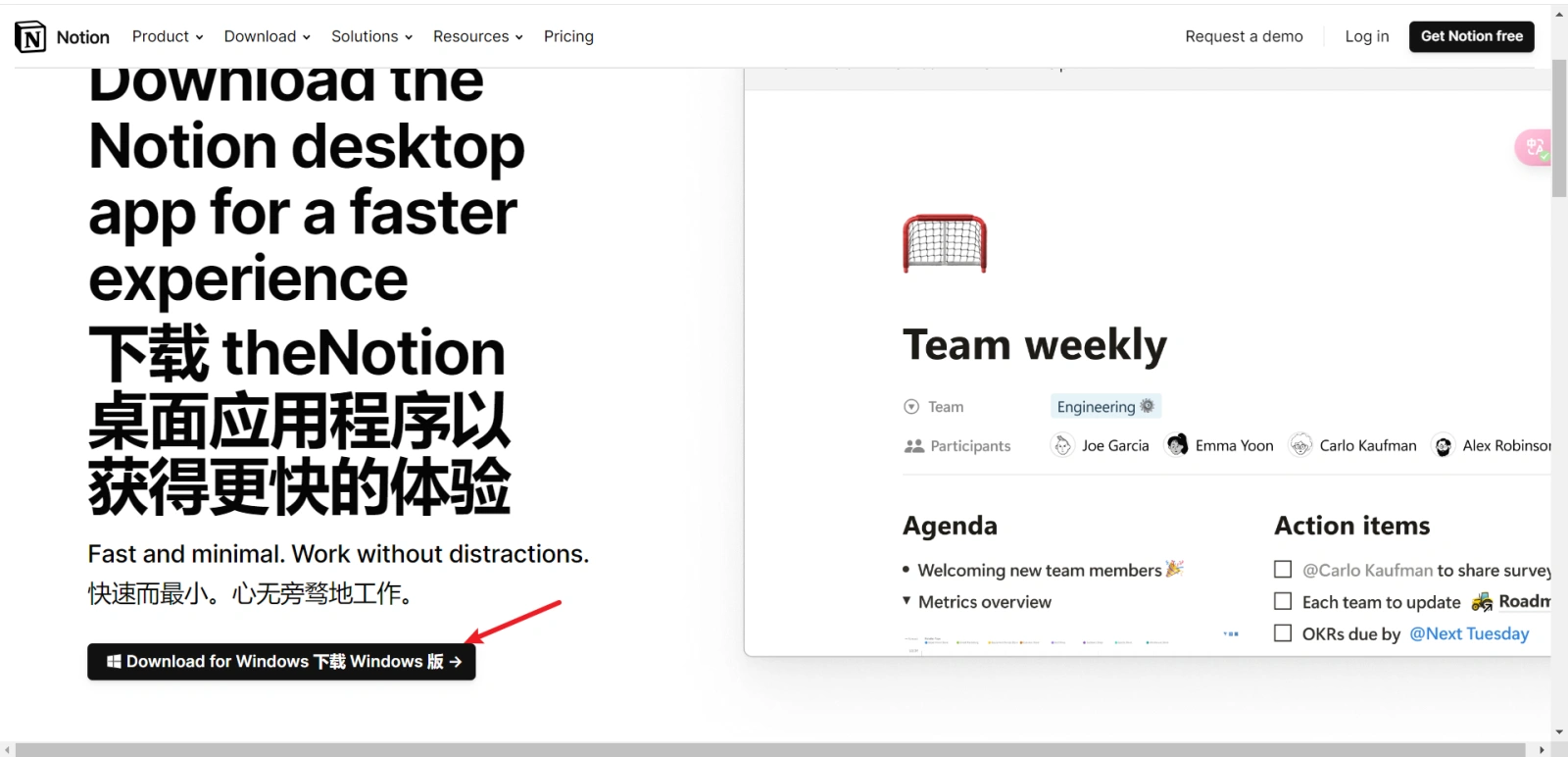Expand the Solutions menu
Screen dimensions: 1568x757
pos(371,36)
